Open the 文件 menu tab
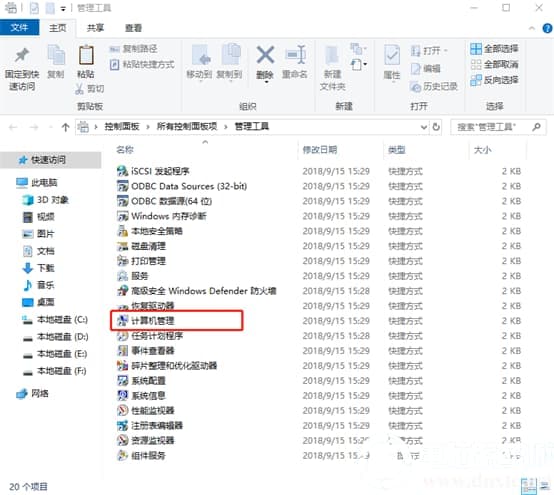This screenshot has height=495, width=554. coord(19,28)
